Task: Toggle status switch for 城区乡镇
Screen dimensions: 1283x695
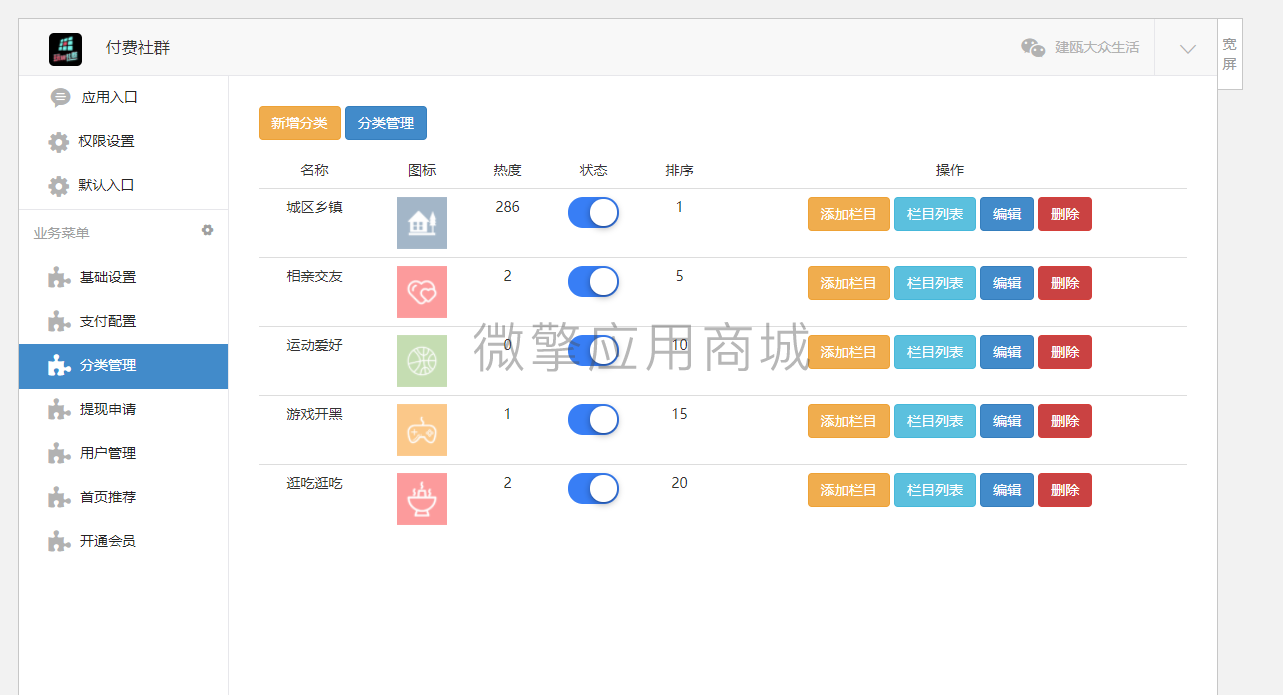Action: tap(593, 213)
